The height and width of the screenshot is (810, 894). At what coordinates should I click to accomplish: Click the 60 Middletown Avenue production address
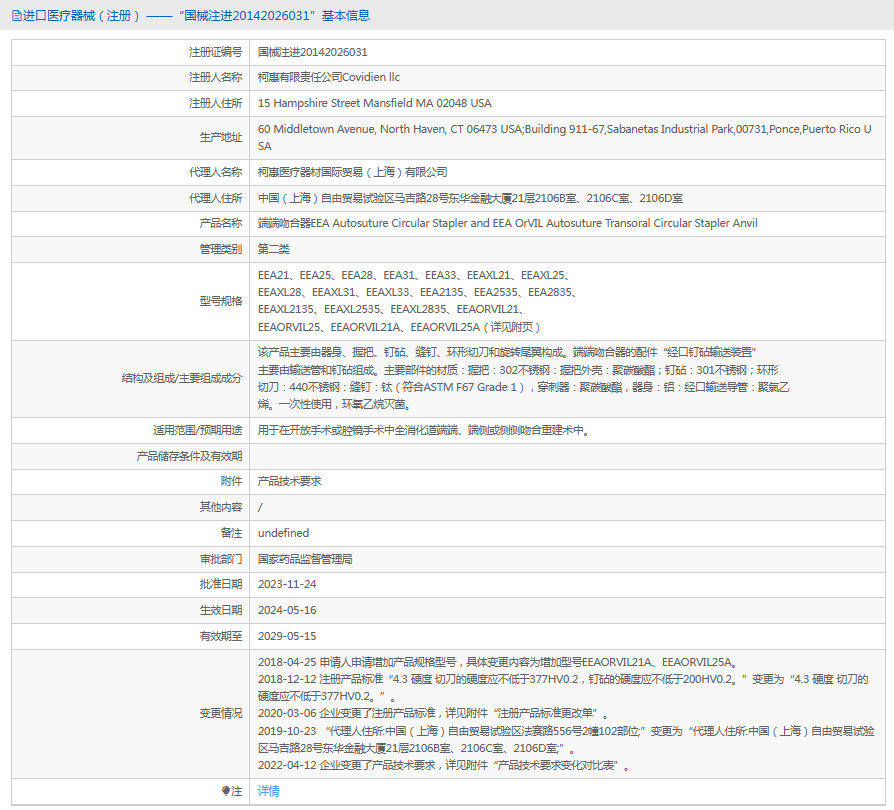[x=564, y=137]
